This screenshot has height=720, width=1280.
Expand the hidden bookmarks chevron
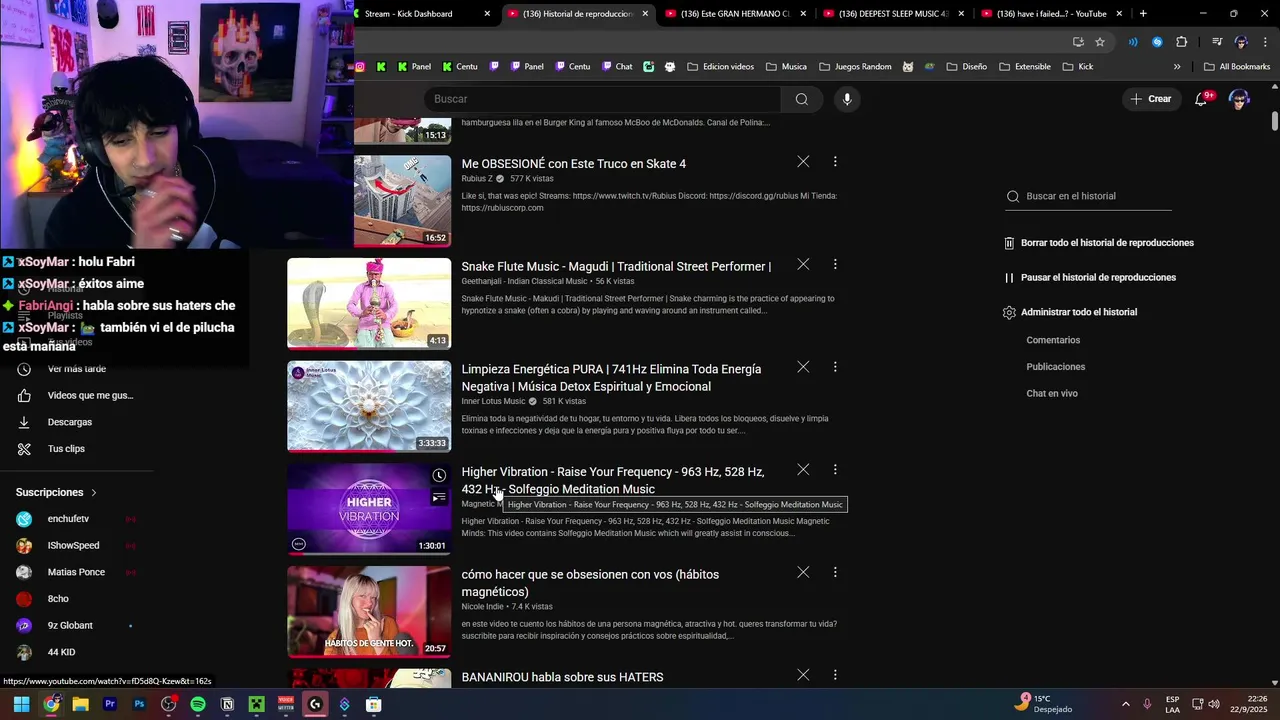[1177, 67]
